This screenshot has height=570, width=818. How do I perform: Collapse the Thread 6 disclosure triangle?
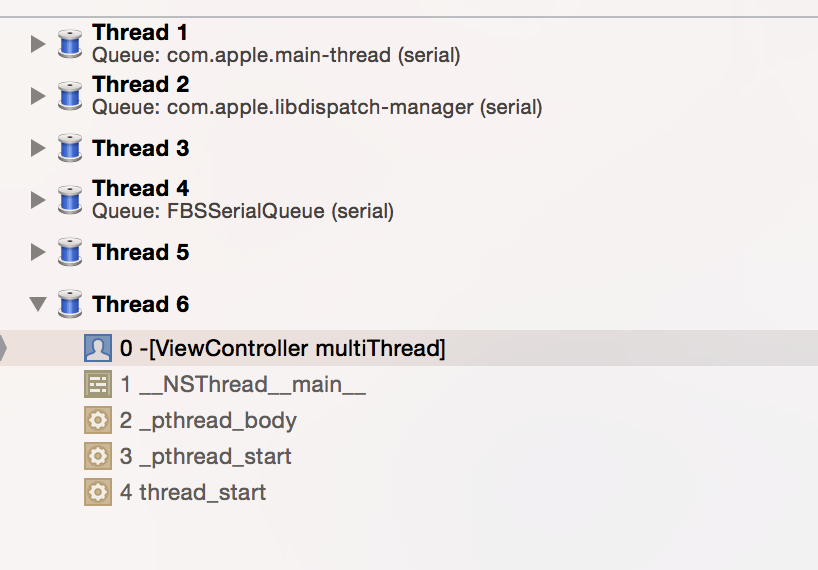pyautogui.click(x=38, y=304)
